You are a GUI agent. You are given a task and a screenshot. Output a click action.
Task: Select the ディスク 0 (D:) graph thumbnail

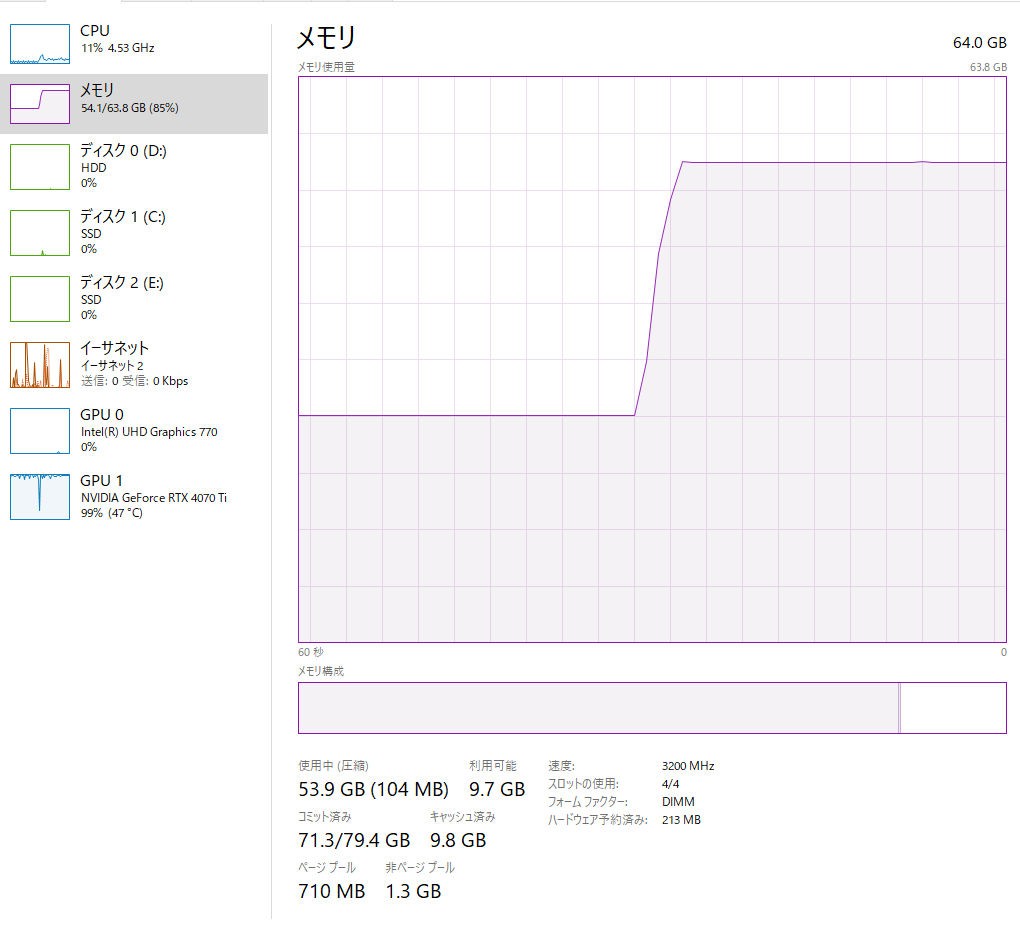(40, 166)
